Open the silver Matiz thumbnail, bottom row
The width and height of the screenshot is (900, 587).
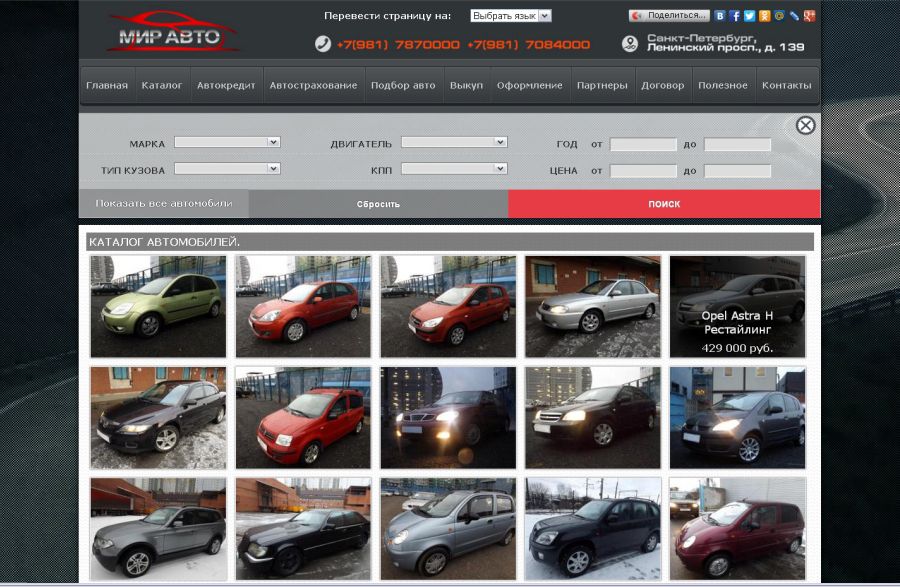click(448, 529)
